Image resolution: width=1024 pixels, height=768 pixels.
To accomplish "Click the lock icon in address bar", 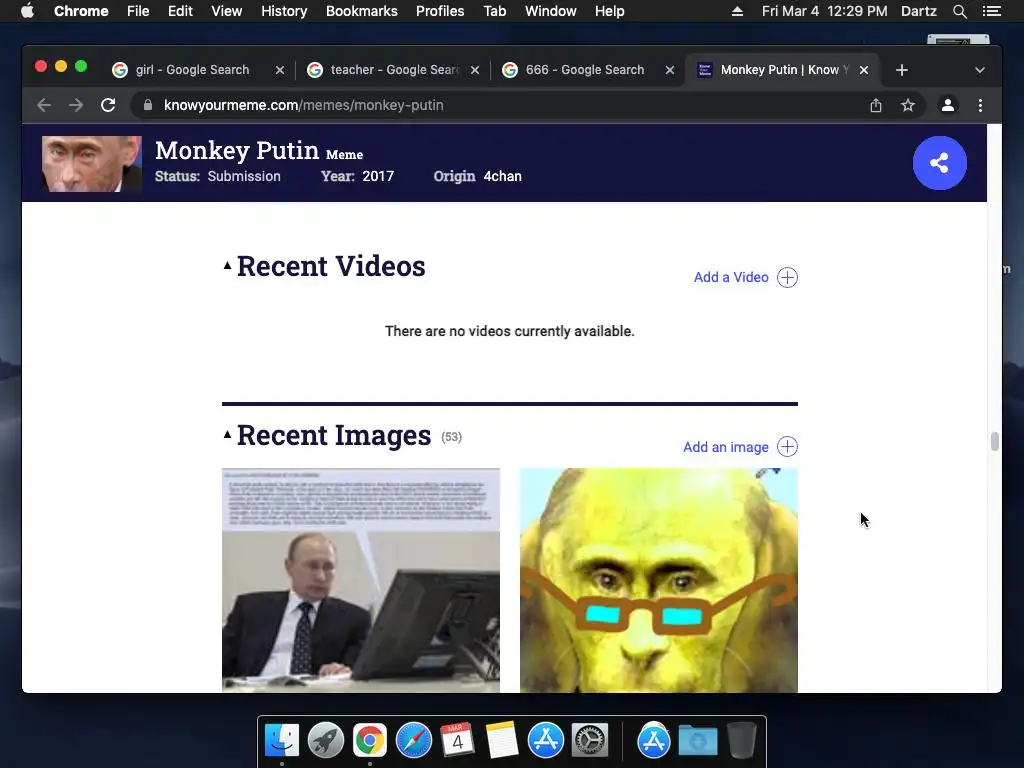I will click(148, 105).
